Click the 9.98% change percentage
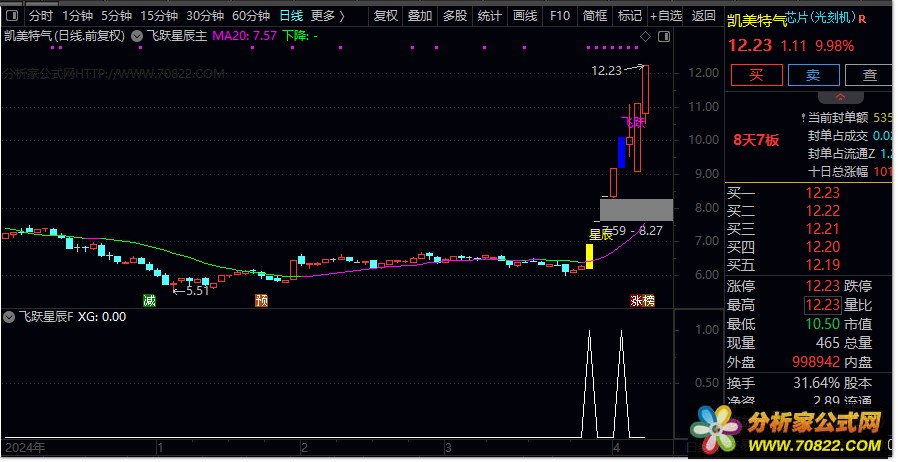 click(834, 46)
